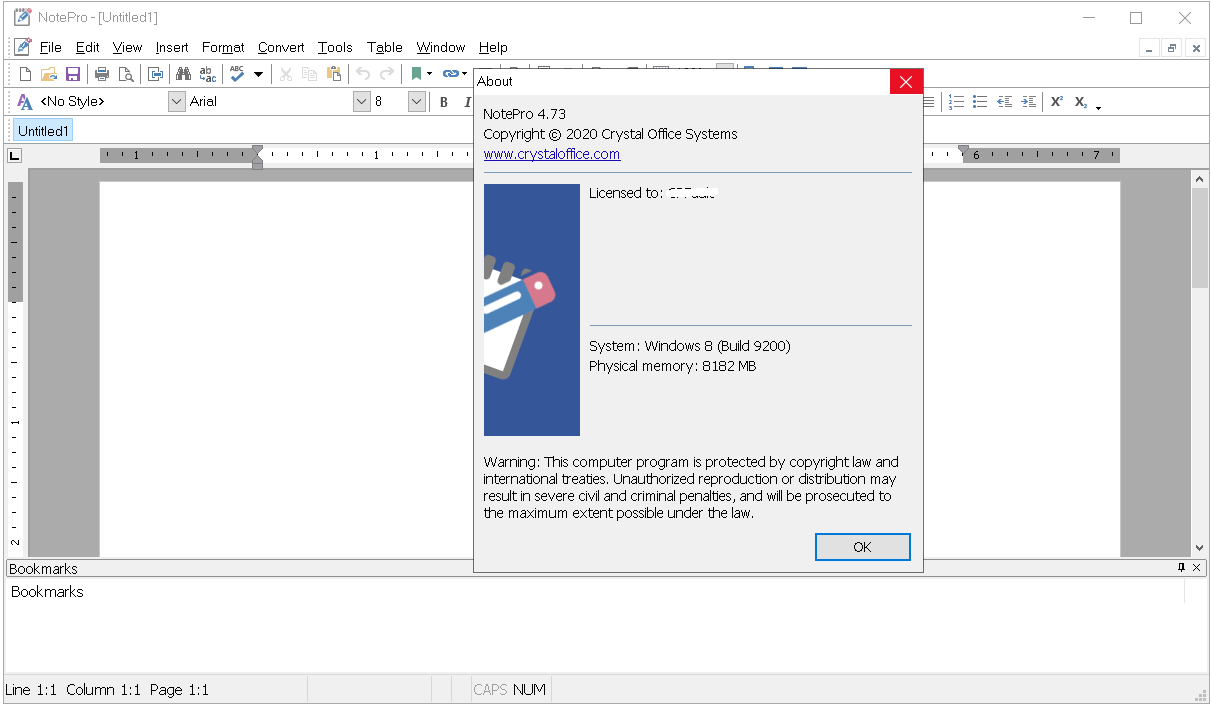Print using the printer icon
The image size is (1211, 706).
click(x=102, y=74)
